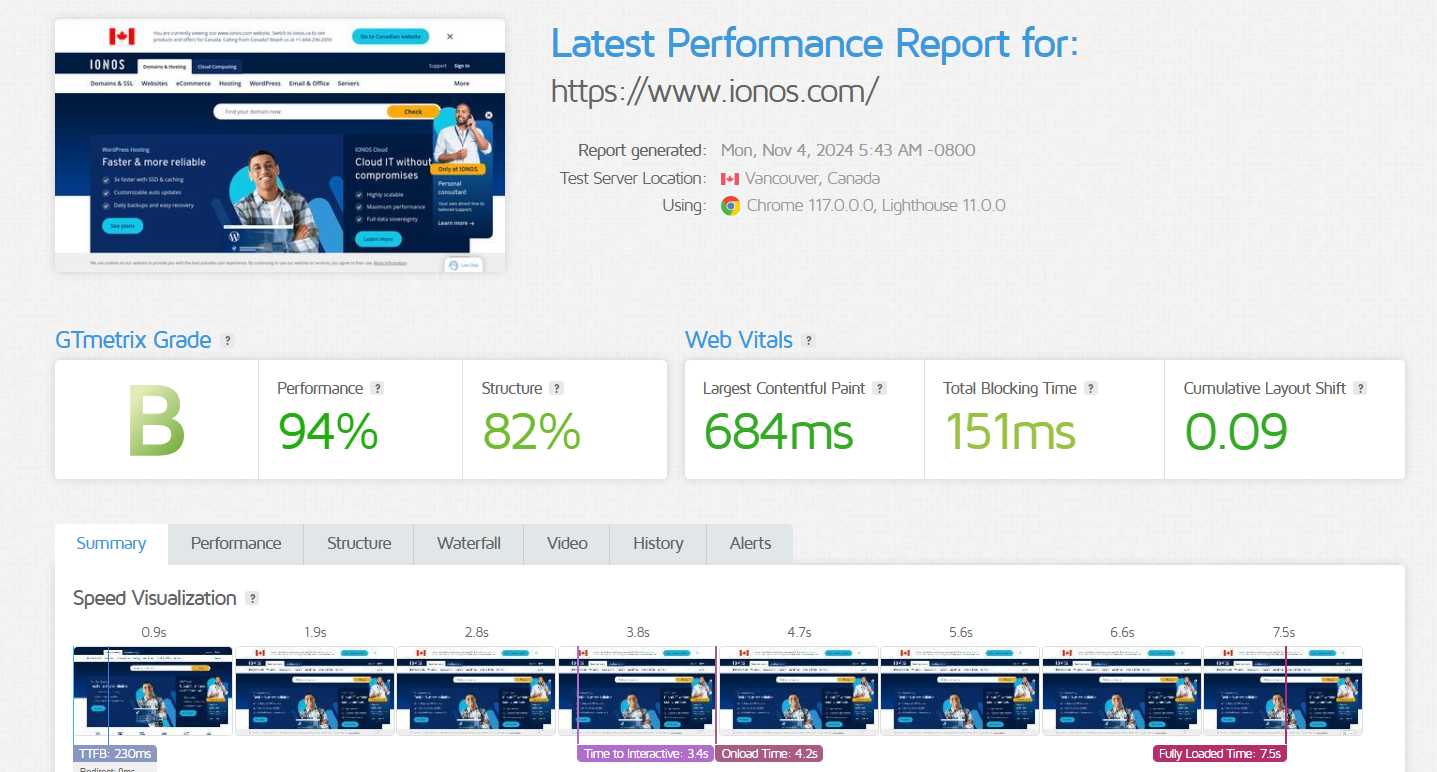Image resolution: width=1437 pixels, height=772 pixels.
Task: Click the 0.9s filmstrip frame
Action: pyautogui.click(x=153, y=691)
